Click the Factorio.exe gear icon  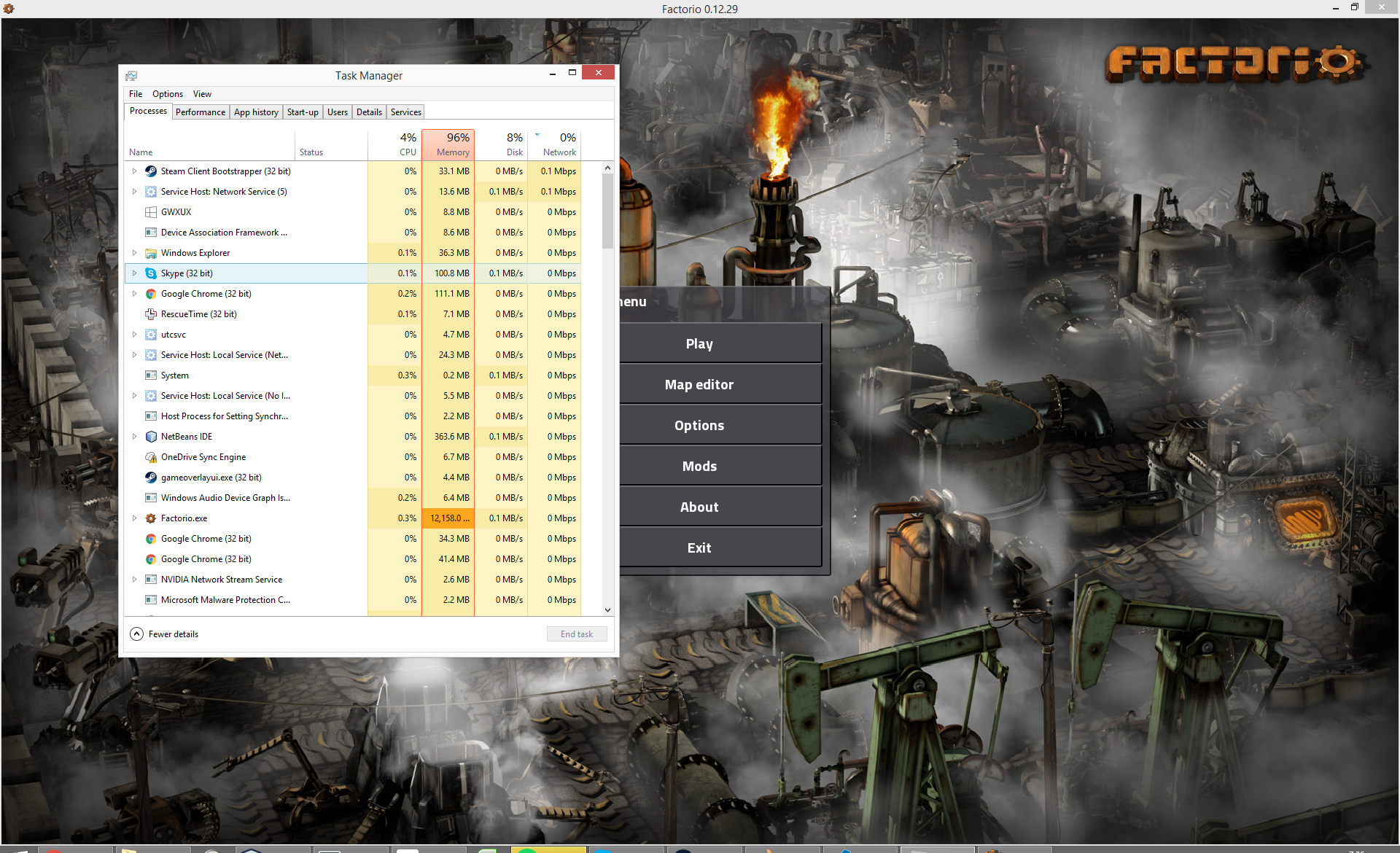(151, 518)
